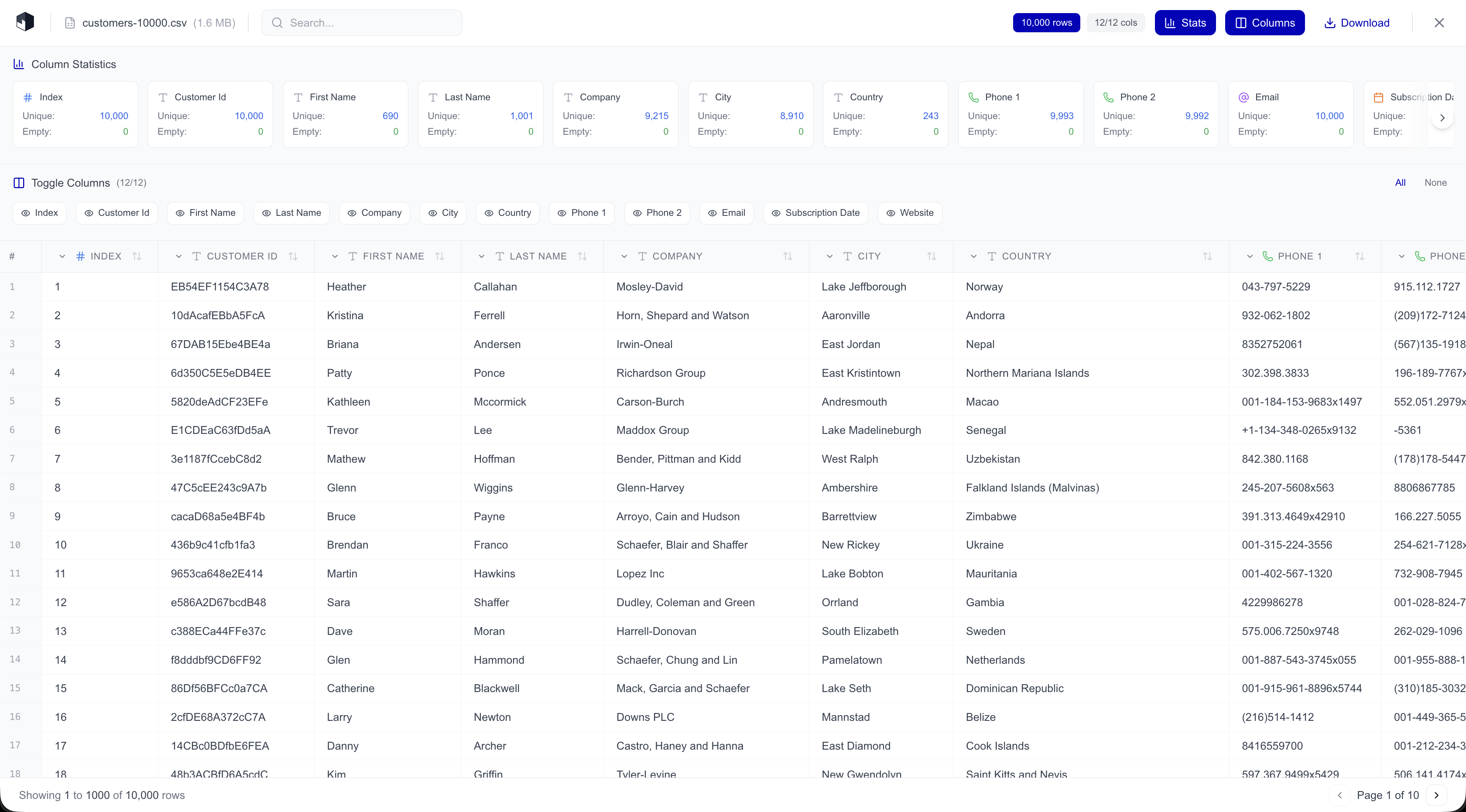Toggle visibility of Customer Id column

tap(116, 213)
